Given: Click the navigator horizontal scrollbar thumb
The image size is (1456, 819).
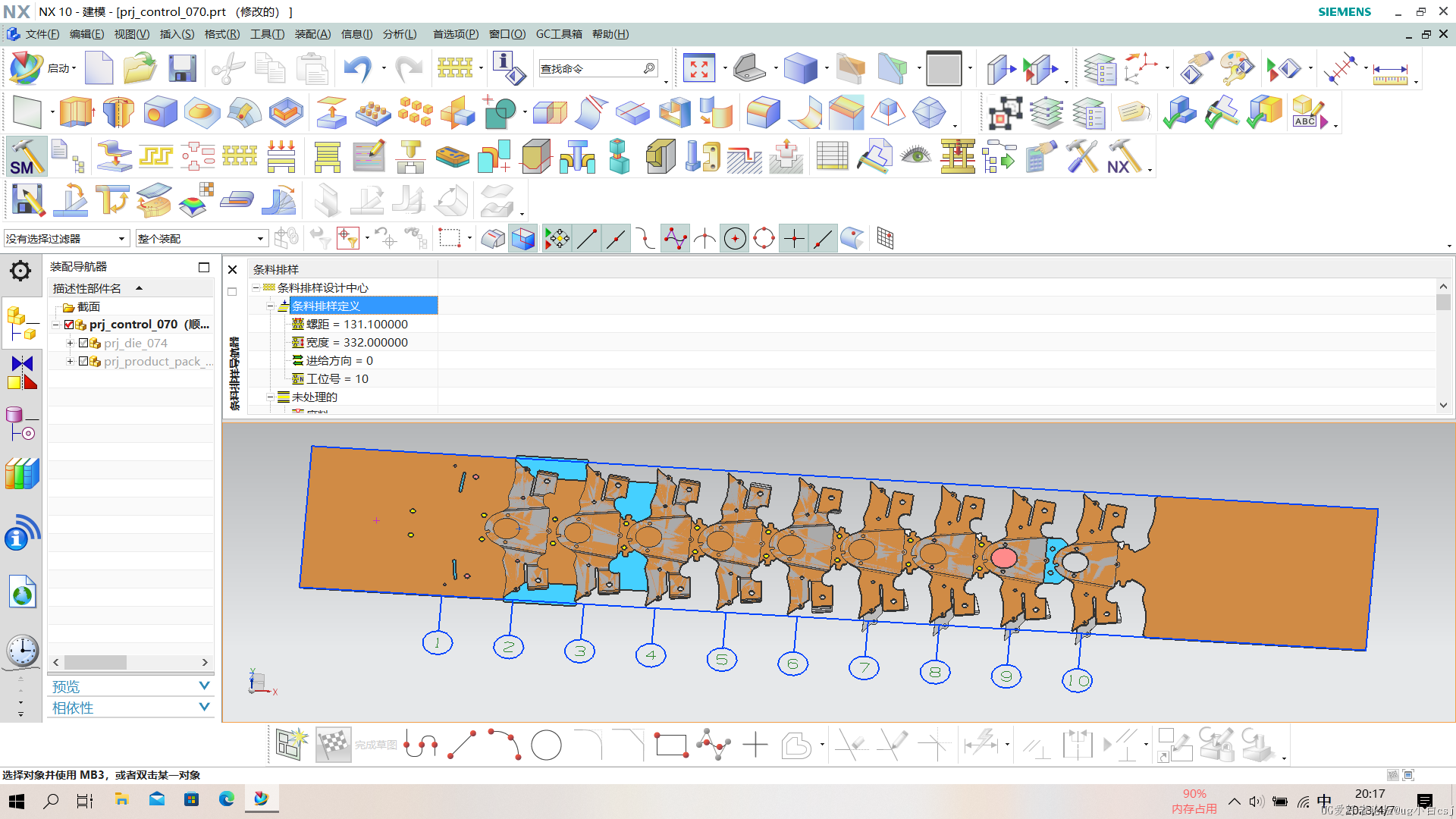Looking at the screenshot, I should (96, 662).
